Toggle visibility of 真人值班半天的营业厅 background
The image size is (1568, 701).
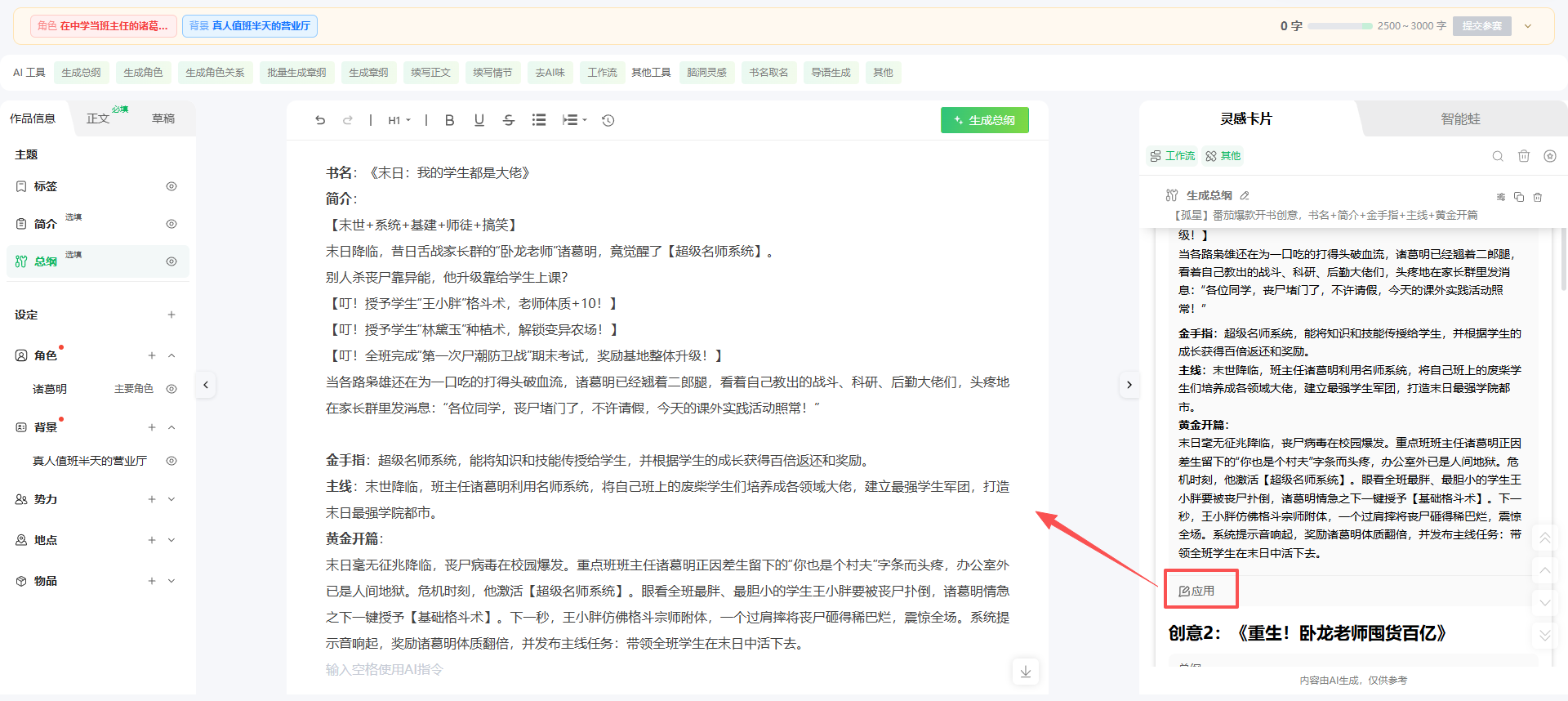(x=171, y=461)
